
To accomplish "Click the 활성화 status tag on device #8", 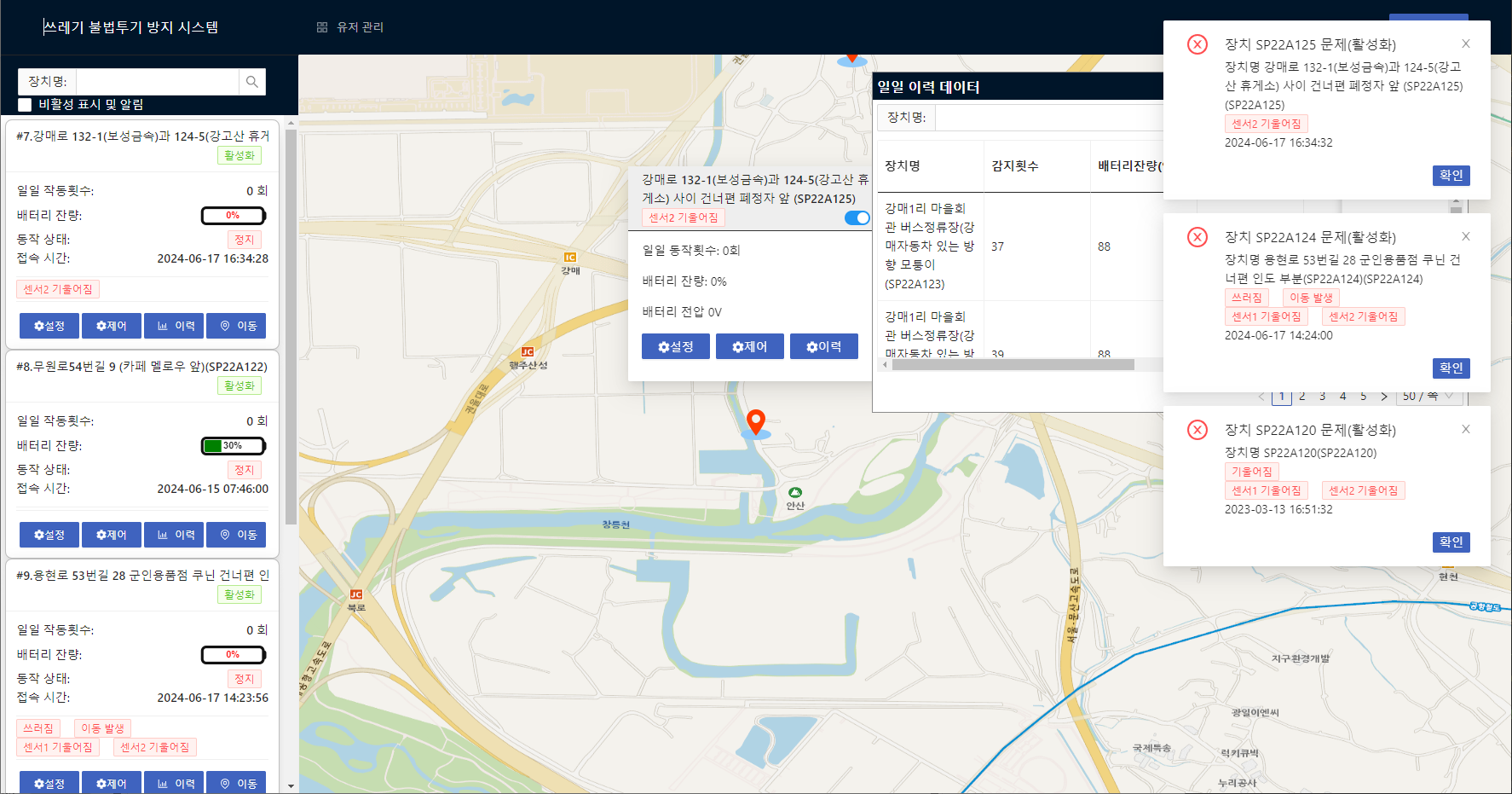I will (x=239, y=385).
